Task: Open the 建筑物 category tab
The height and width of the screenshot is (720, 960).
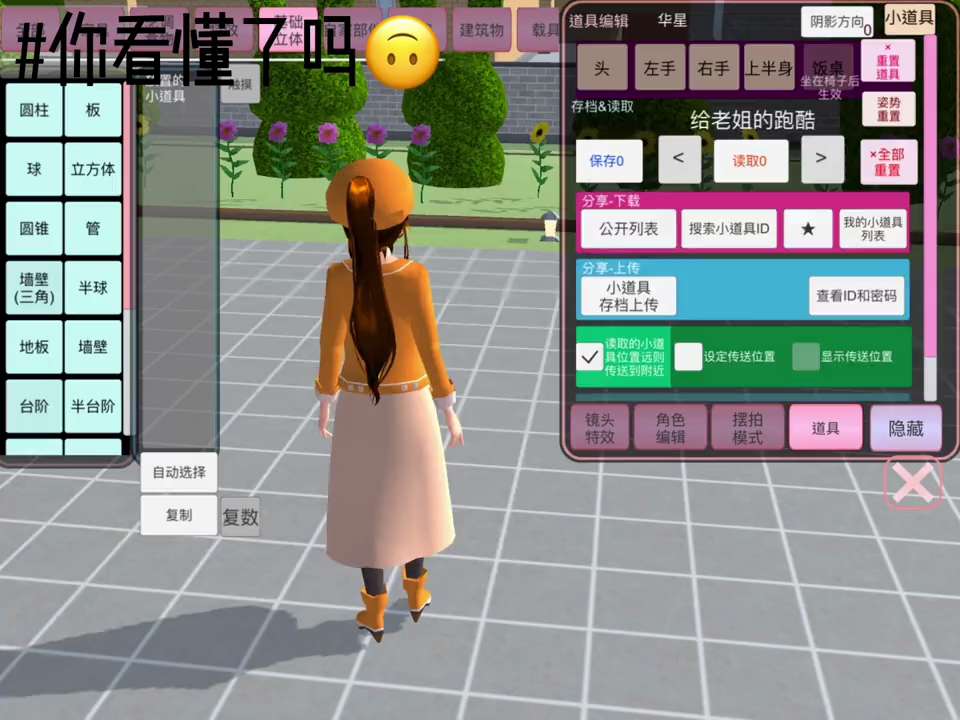Action: (481, 30)
